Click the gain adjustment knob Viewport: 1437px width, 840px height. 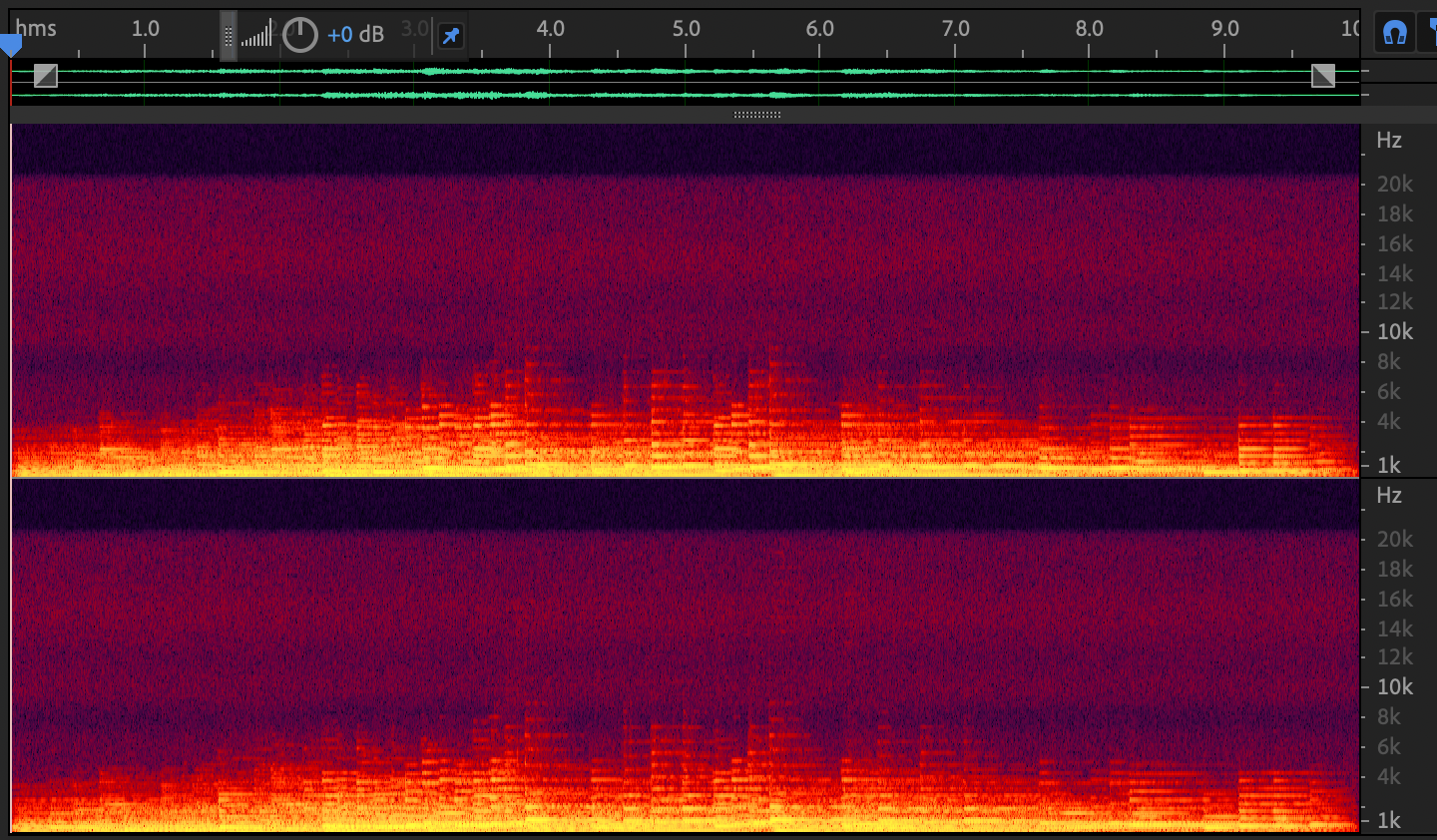tap(299, 35)
